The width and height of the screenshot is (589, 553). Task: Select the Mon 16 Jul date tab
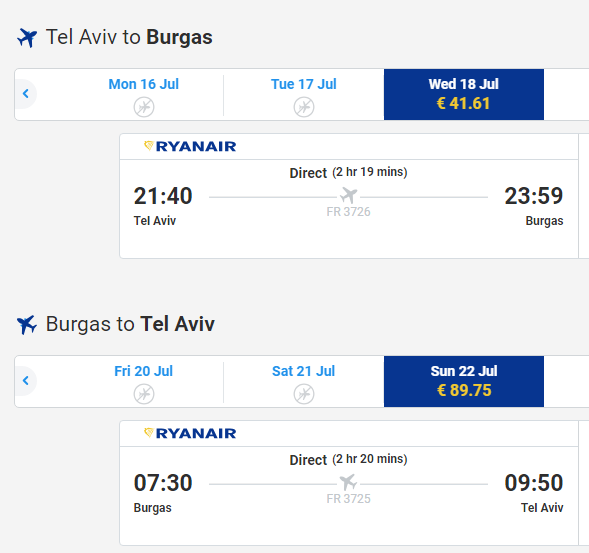click(144, 95)
